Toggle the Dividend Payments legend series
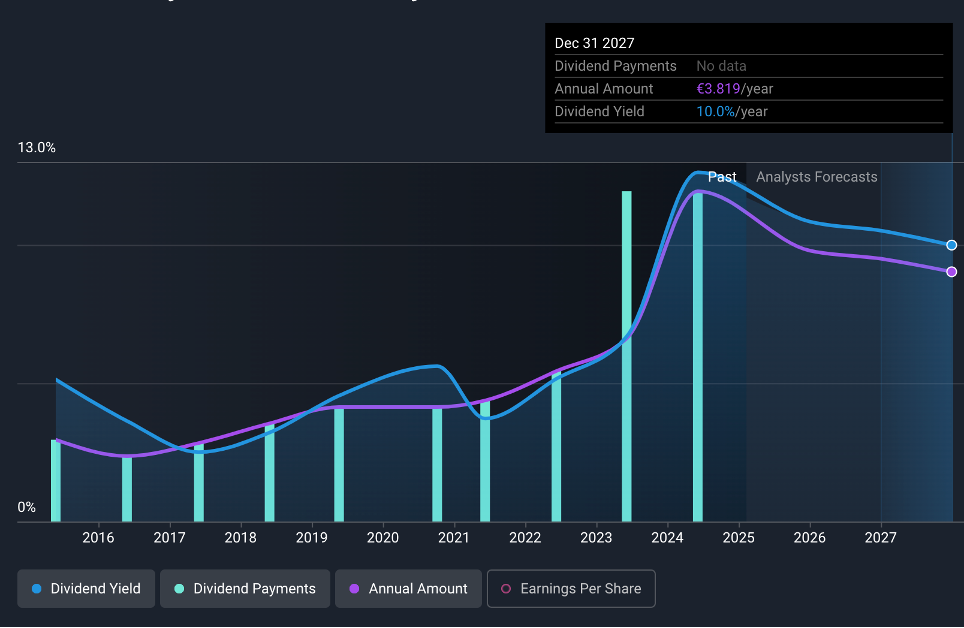The width and height of the screenshot is (964, 628). pos(245,589)
